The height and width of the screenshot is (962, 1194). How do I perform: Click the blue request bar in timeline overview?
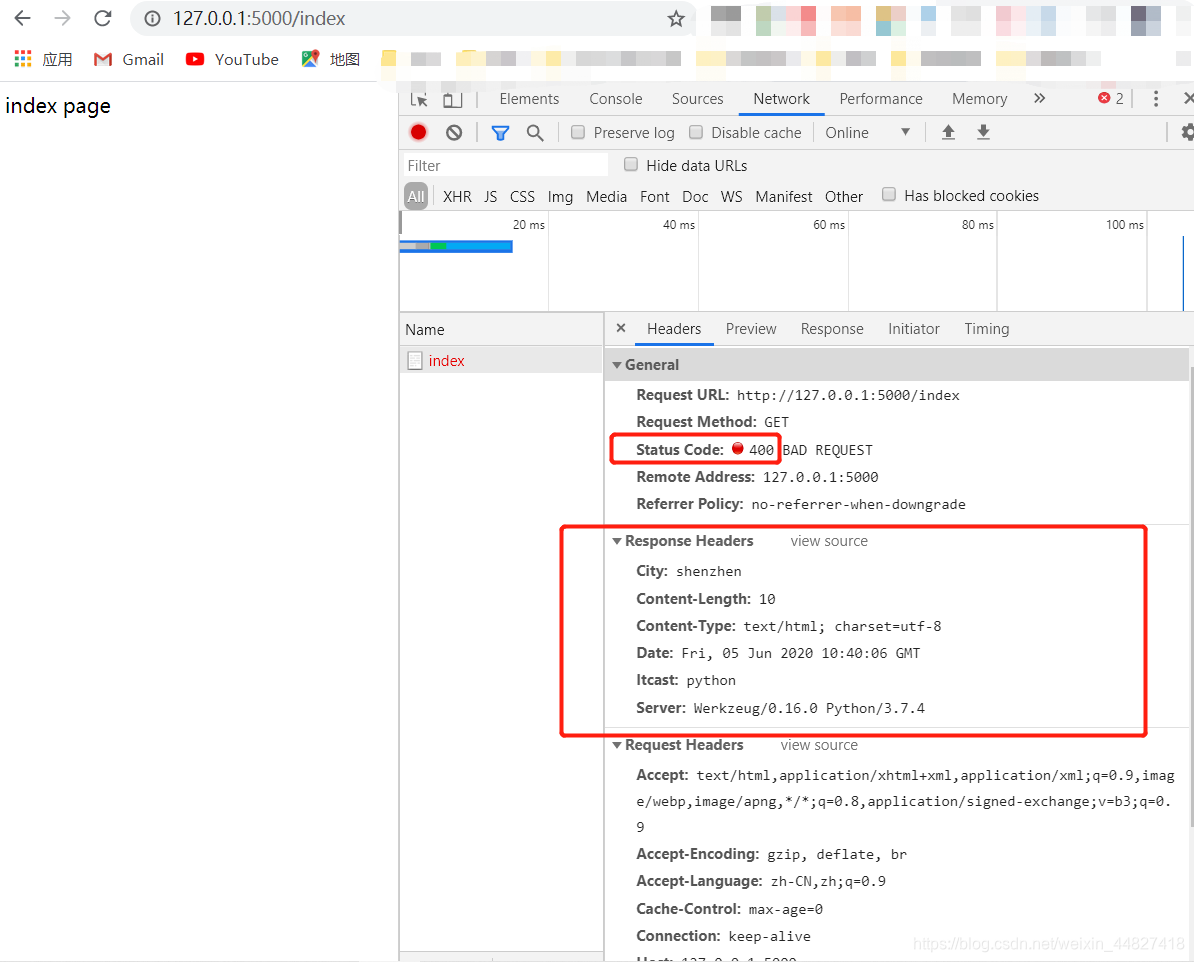pyautogui.click(x=456, y=246)
